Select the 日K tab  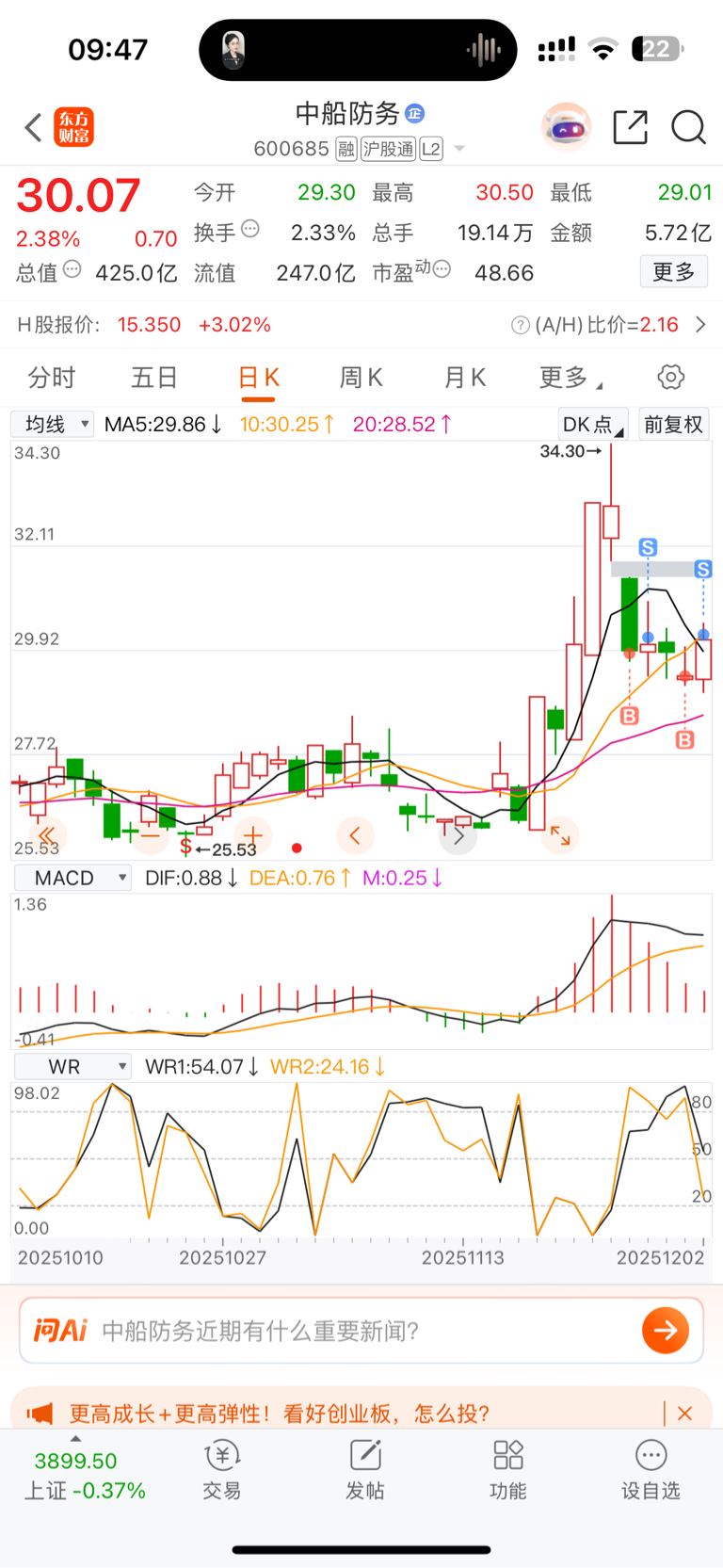point(259,378)
